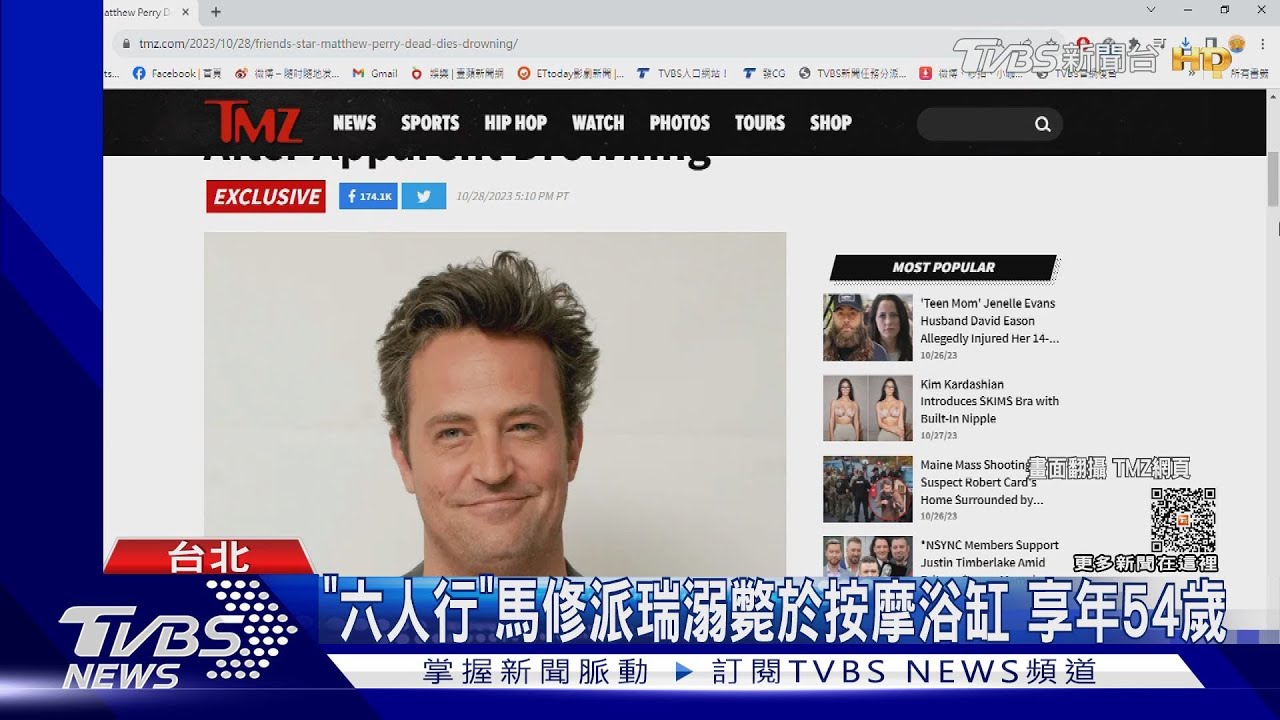
Task: Open the Teen Mom article thumbnail
Action: pyautogui.click(x=868, y=327)
